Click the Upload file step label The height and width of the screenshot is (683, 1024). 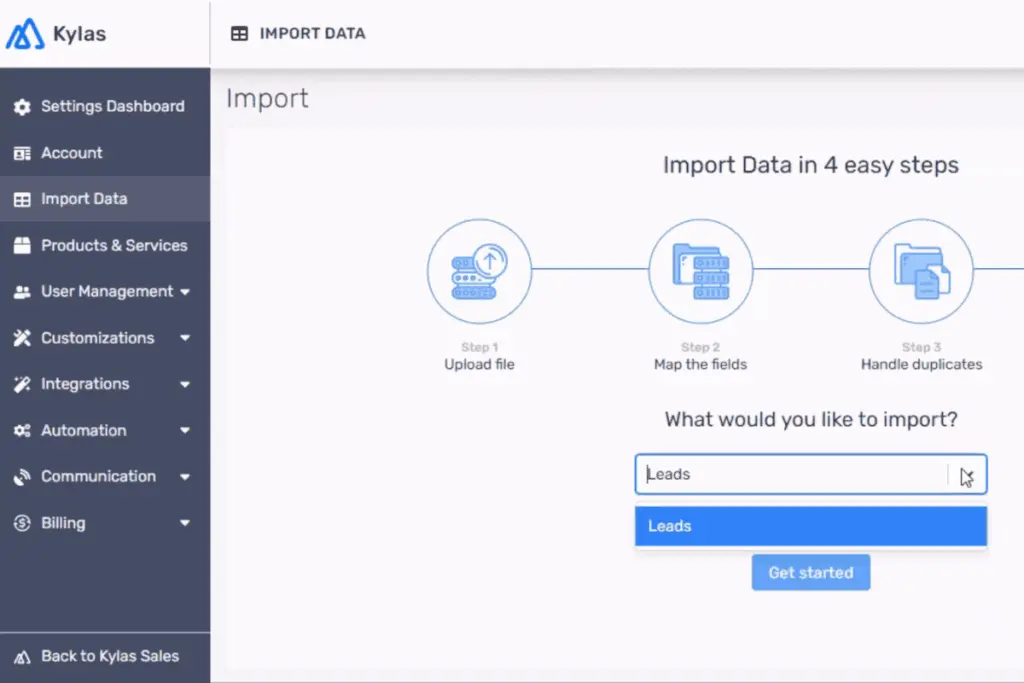[x=479, y=364]
